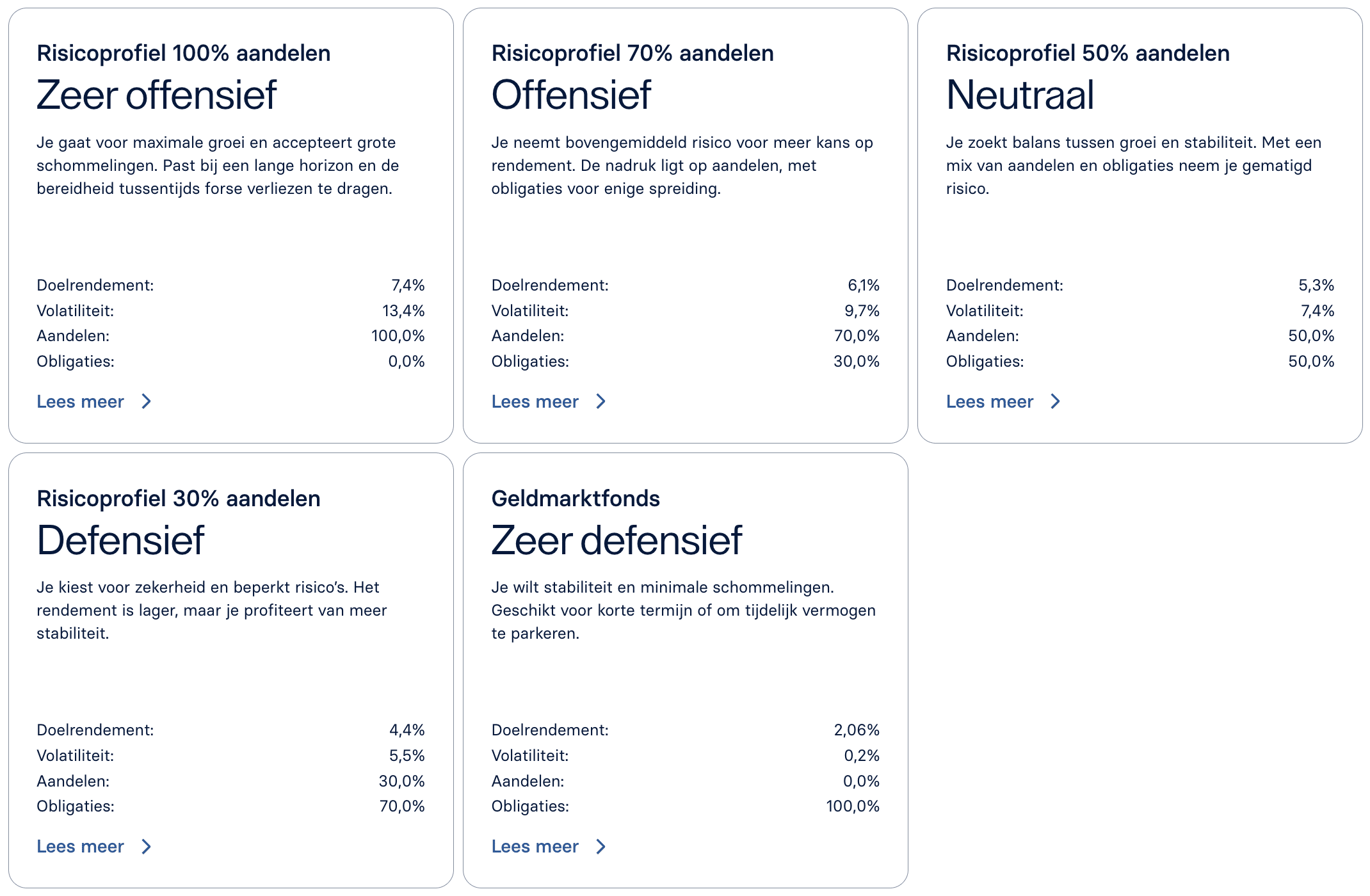
Task: Click the 7,4% Doelrendement value in Zeer offensief
Action: pyautogui.click(x=408, y=285)
